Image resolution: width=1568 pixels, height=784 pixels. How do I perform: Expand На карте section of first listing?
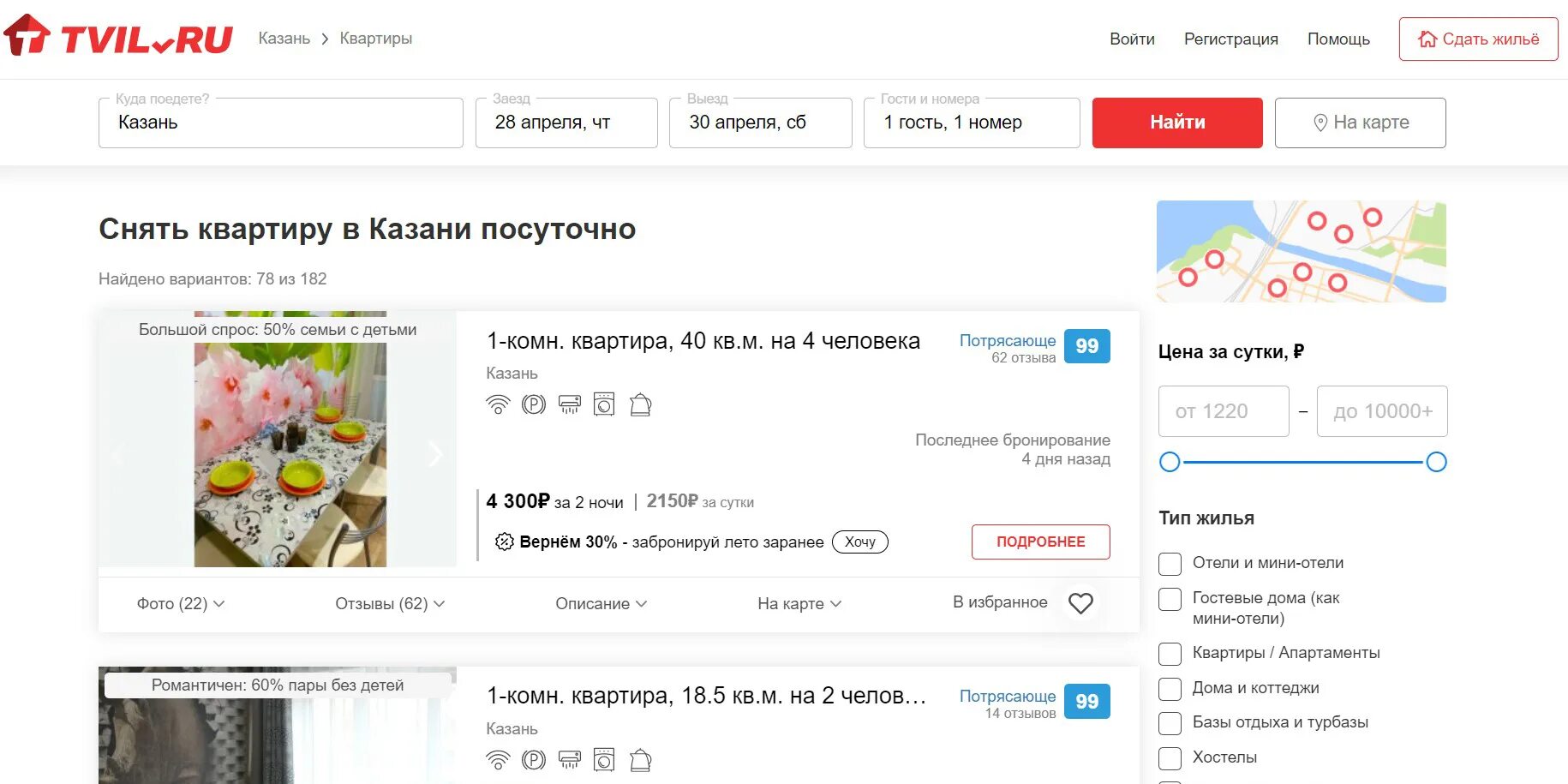799,603
